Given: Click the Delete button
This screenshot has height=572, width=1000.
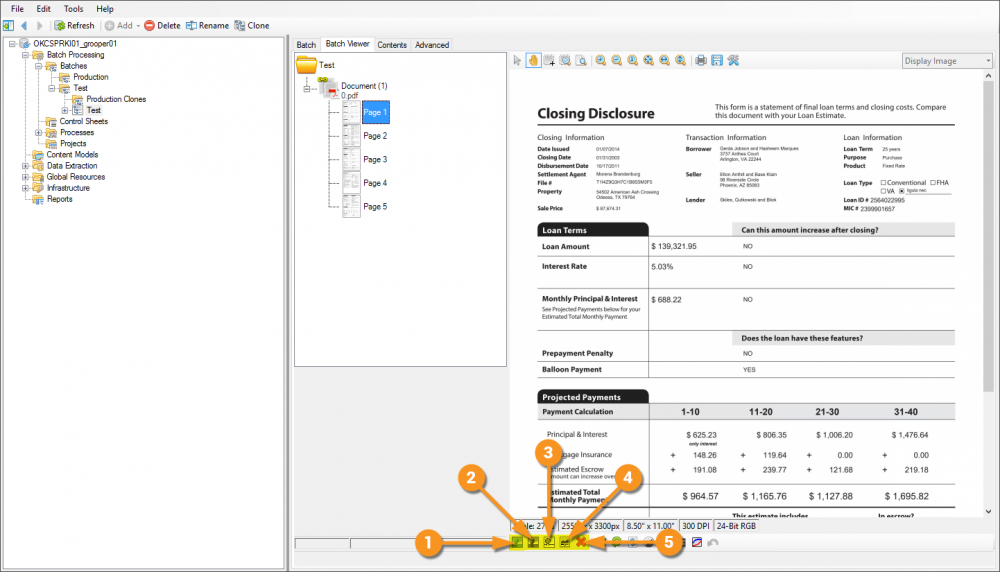Looking at the screenshot, I should [x=163, y=26].
